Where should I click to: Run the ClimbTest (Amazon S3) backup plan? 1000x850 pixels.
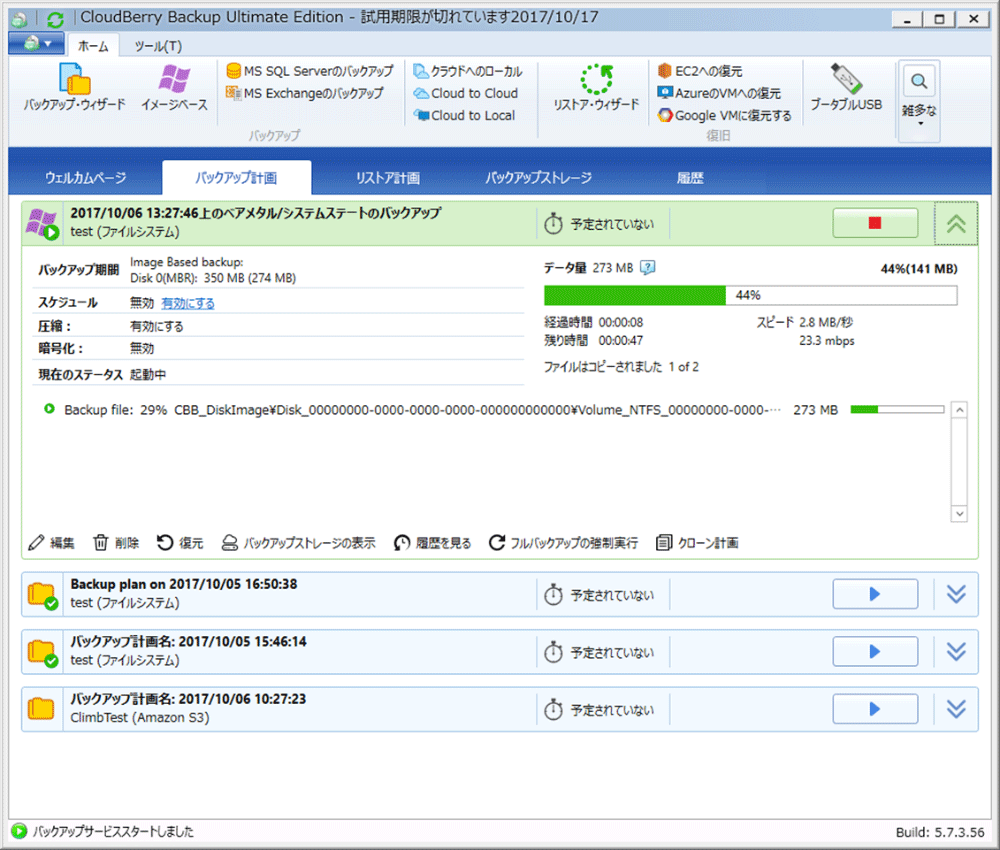875,709
